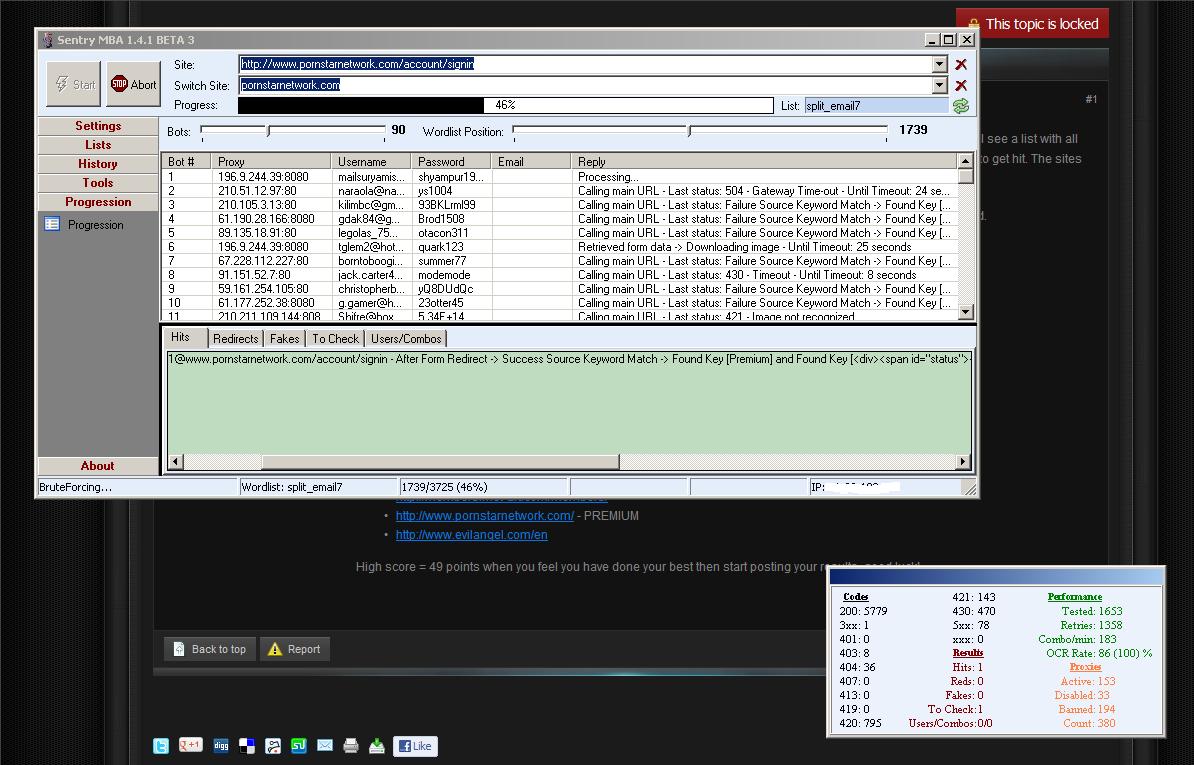Click the Delicious bookmark icon
1194x765 pixels.
click(247, 746)
